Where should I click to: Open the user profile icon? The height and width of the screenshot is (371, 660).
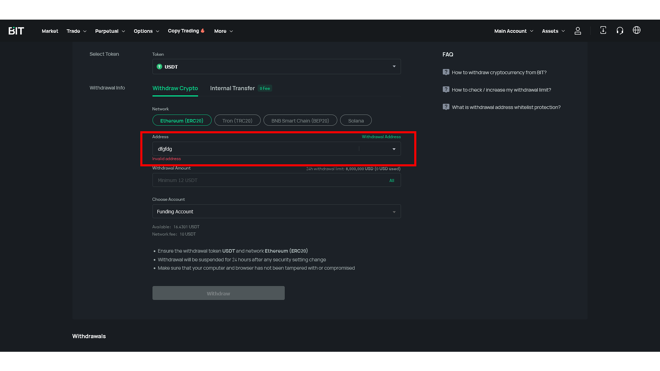point(578,31)
